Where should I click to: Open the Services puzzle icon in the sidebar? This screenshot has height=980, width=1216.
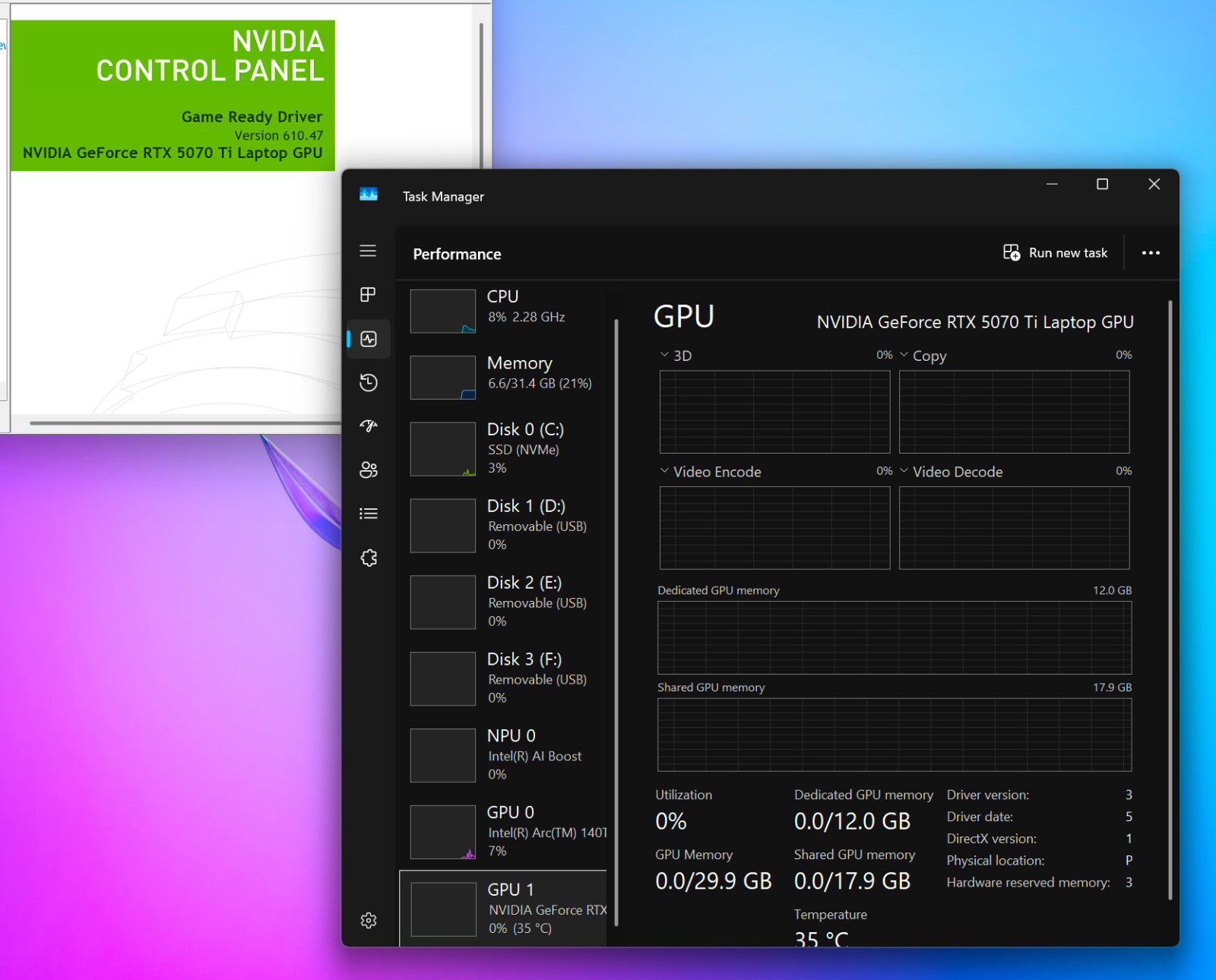369,558
